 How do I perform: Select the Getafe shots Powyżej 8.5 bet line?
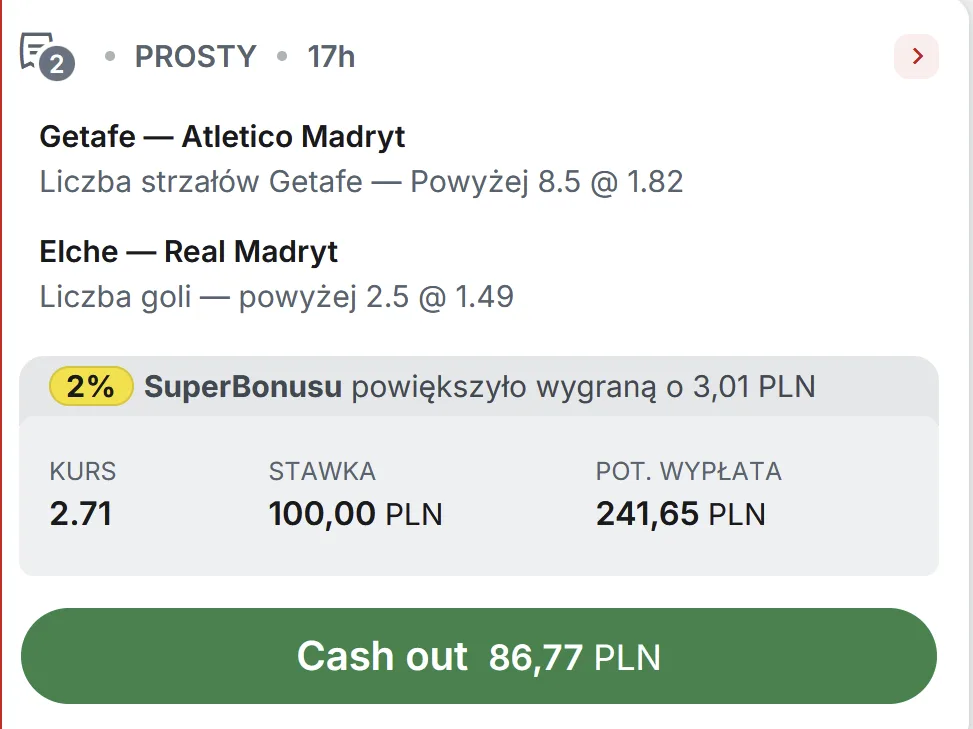[x=360, y=182]
